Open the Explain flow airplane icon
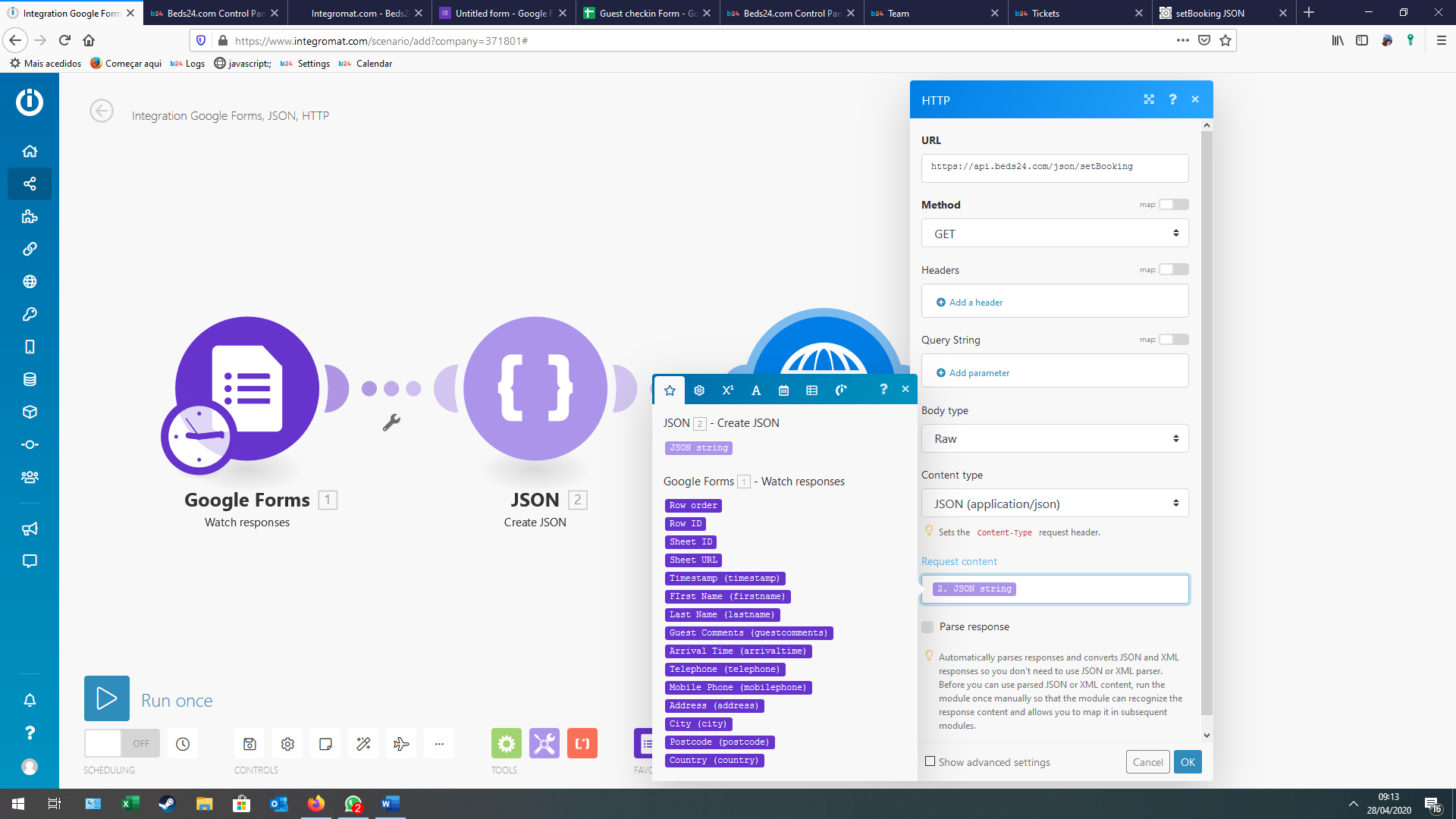 [x=401, y=744]
